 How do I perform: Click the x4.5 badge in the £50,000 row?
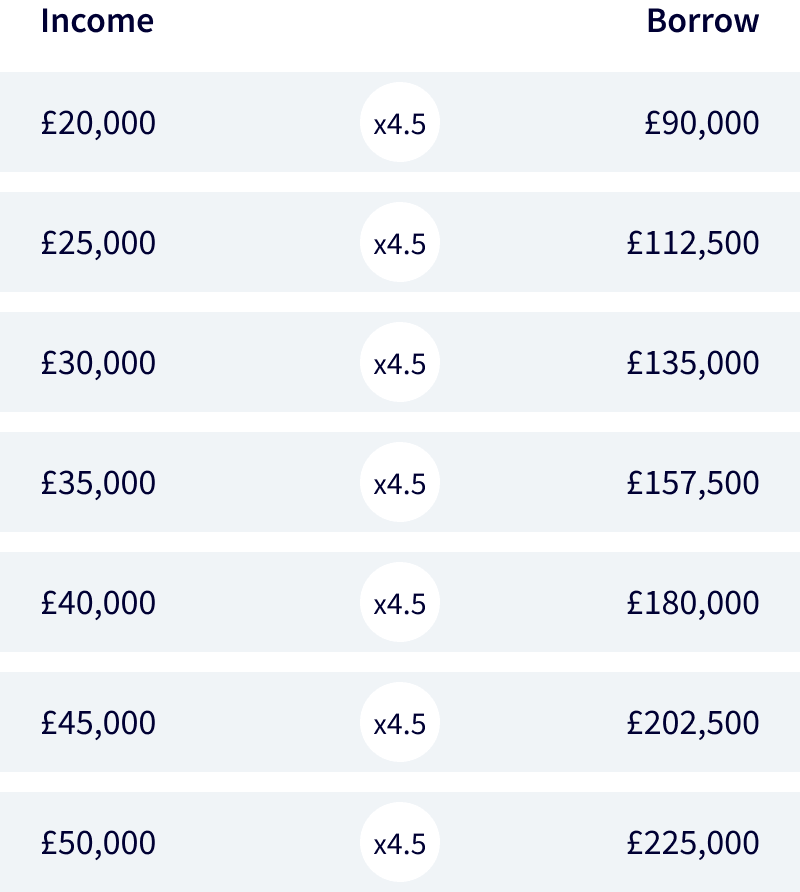[x=400, y=843]
